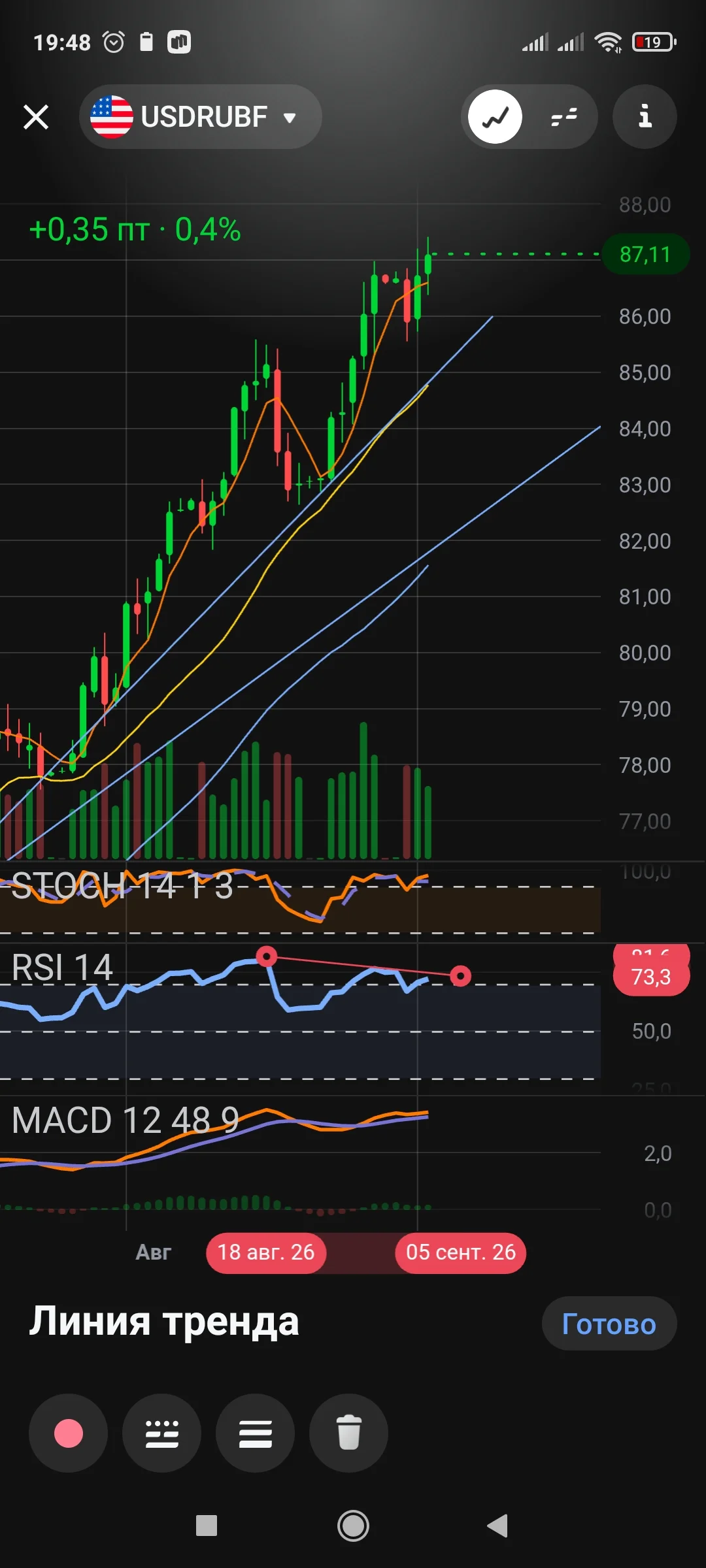Select the line chart drawing mode icon
Image resolution: width=706 pixels, height=1568 pixels.
(496, 117)
